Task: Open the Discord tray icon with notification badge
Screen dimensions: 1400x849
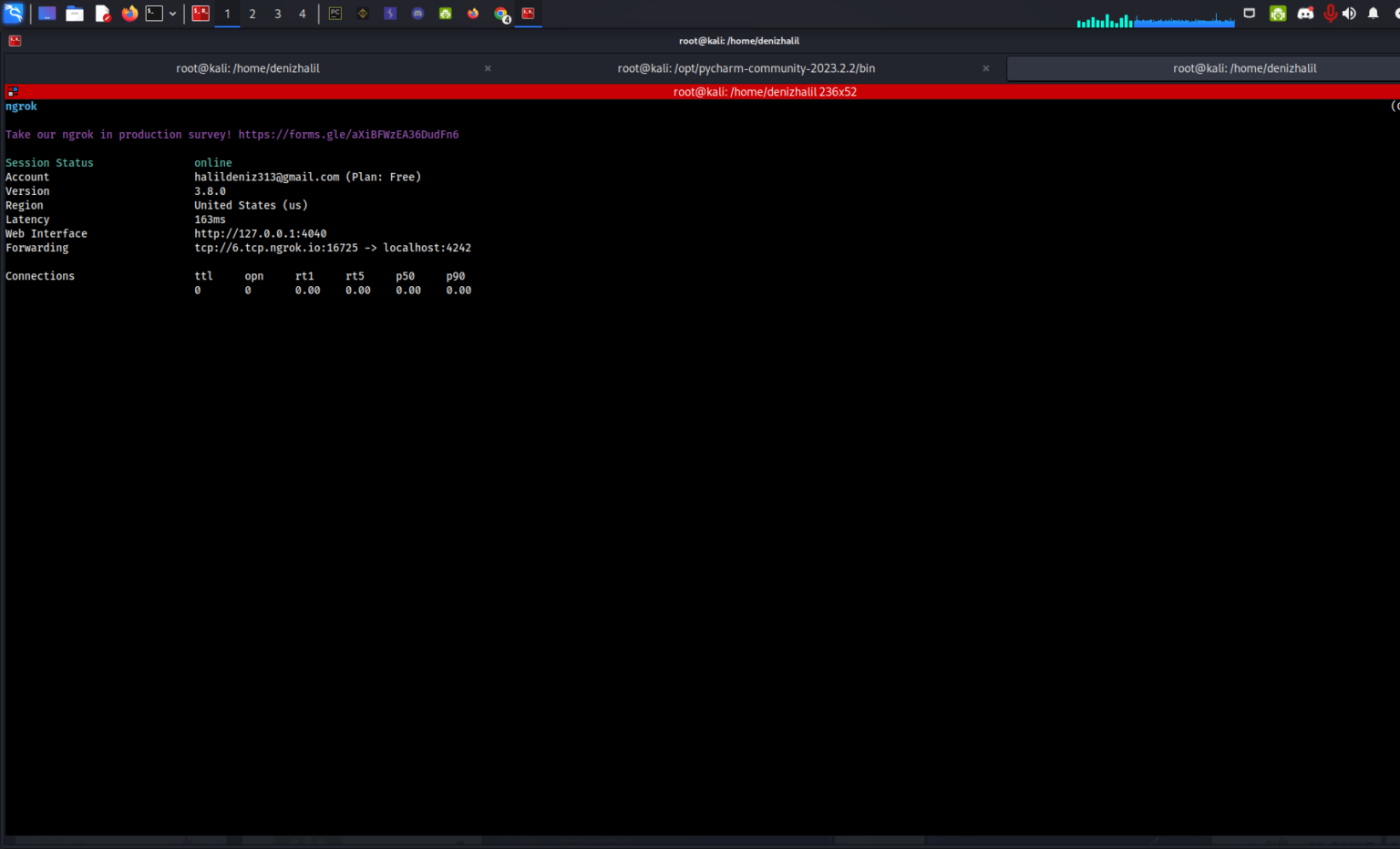Action: 1306,13
